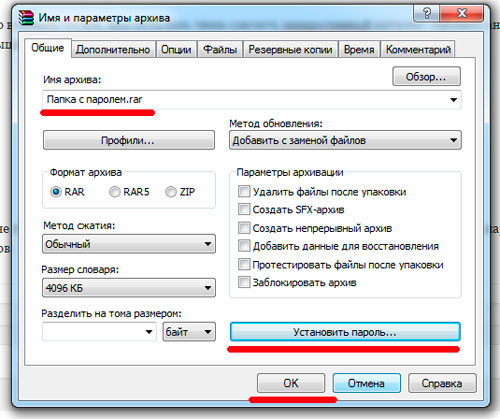Switch to the 'Дополнительно' tab

pyautogui.click(x=113, y=49)
